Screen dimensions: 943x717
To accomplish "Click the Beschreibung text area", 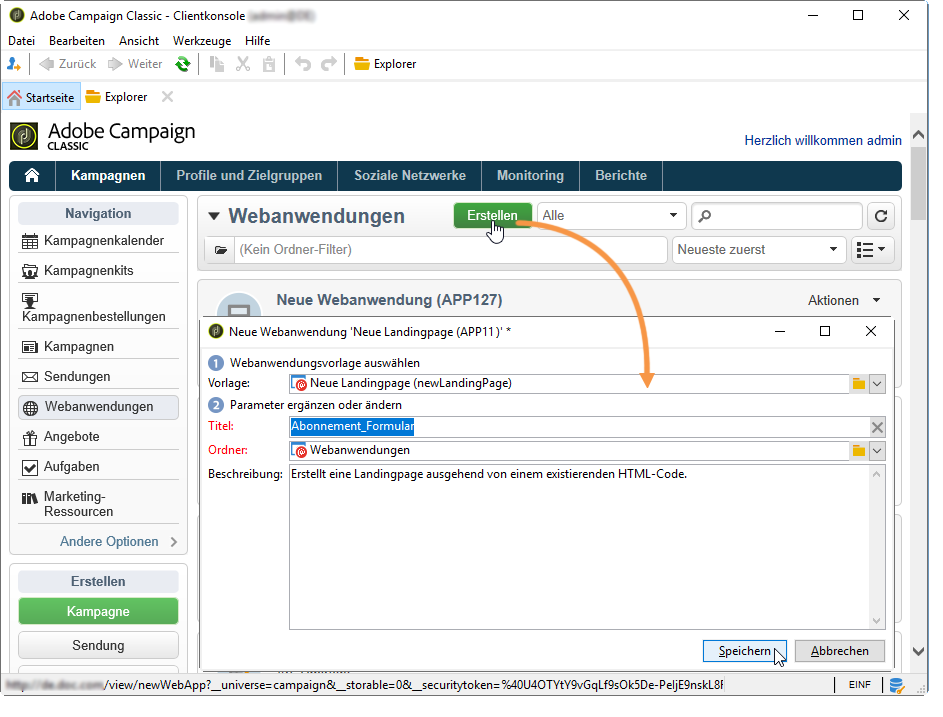I will click(580, 547).
